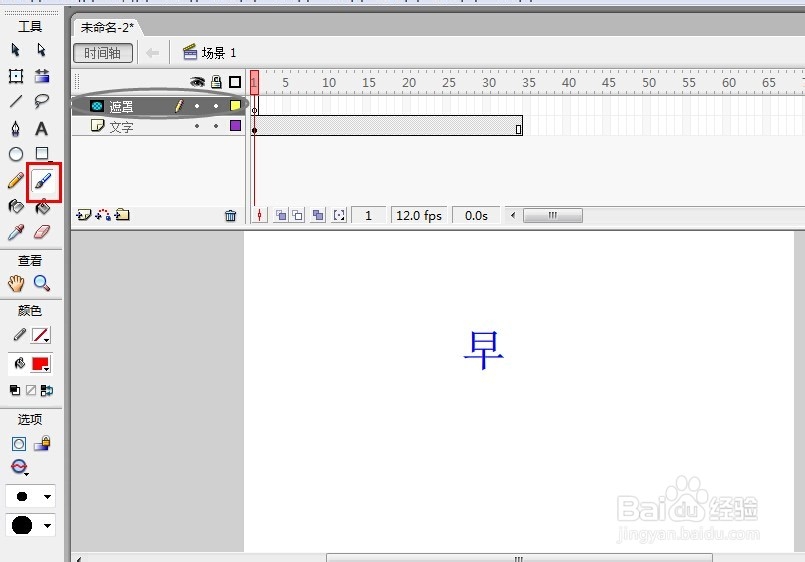The width and height of the screenshot is (805, 562).
Task: Open the stroke color picker
Action: coord(41,335)
